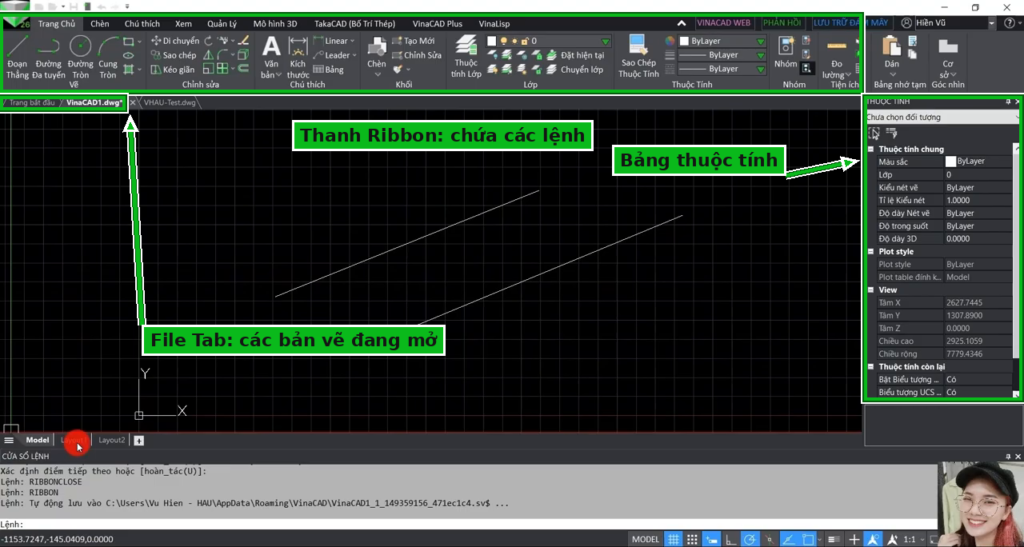This screenshot has width=1024, height=547.
Task: Select the Đường Tròn circle tool
Action: coord(80,57)
